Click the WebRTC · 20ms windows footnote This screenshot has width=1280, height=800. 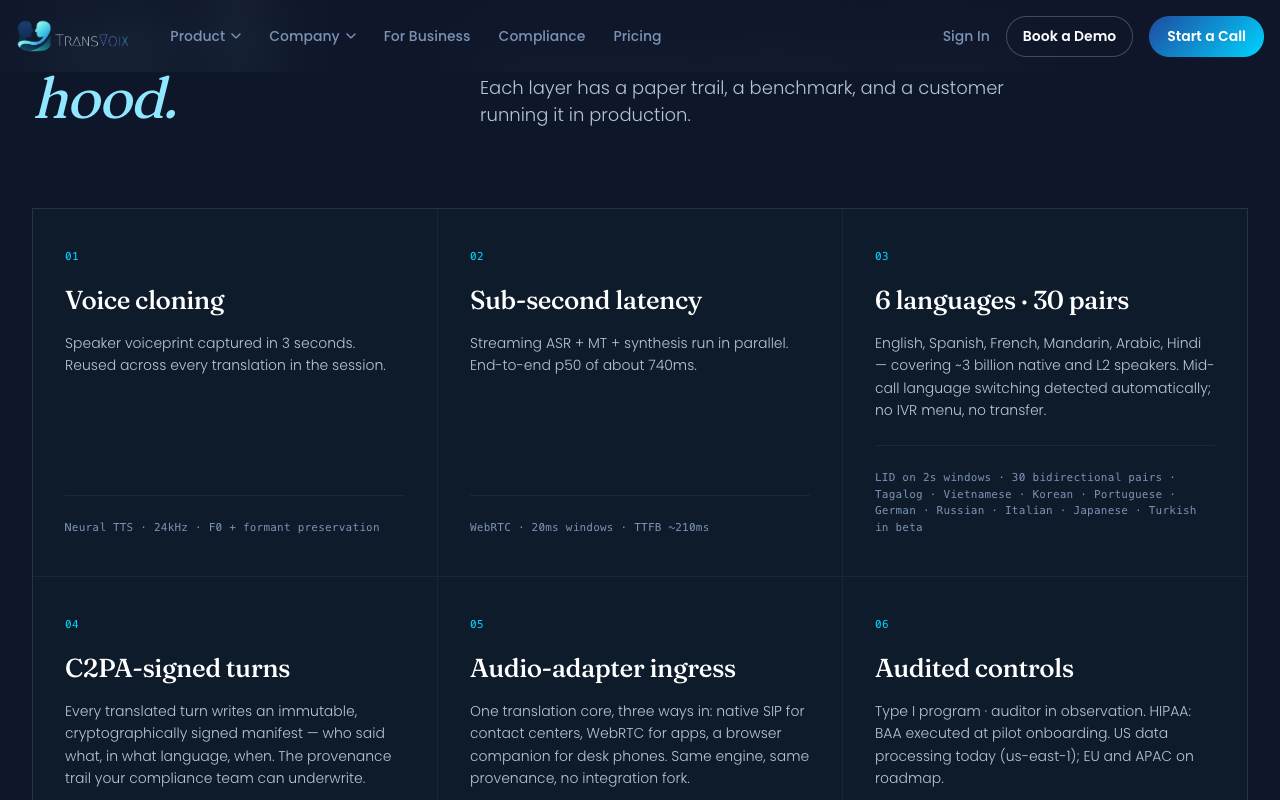click(590, 527)
